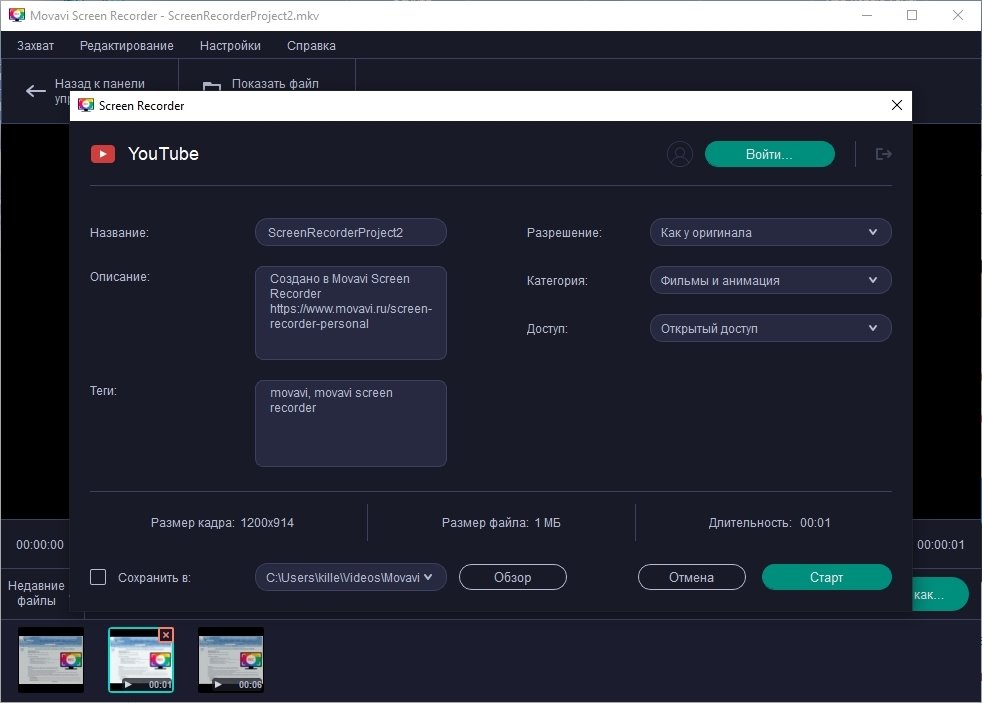Click Movavi app icon in title bar
The image size is (982, 703).
coord(15,16)
